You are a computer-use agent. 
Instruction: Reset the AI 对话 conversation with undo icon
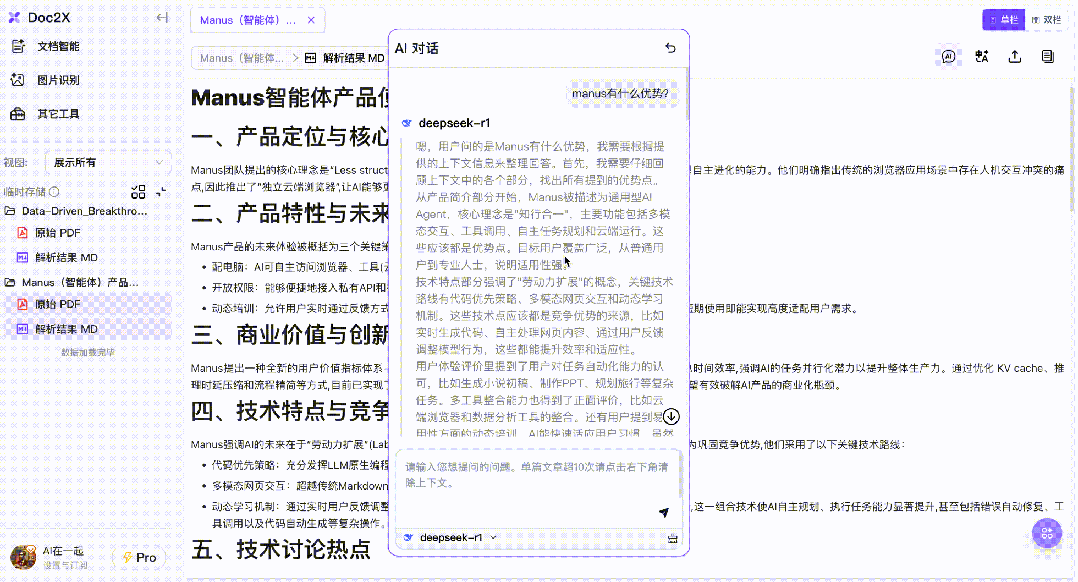pyautogui.click(x=670, y=48)
